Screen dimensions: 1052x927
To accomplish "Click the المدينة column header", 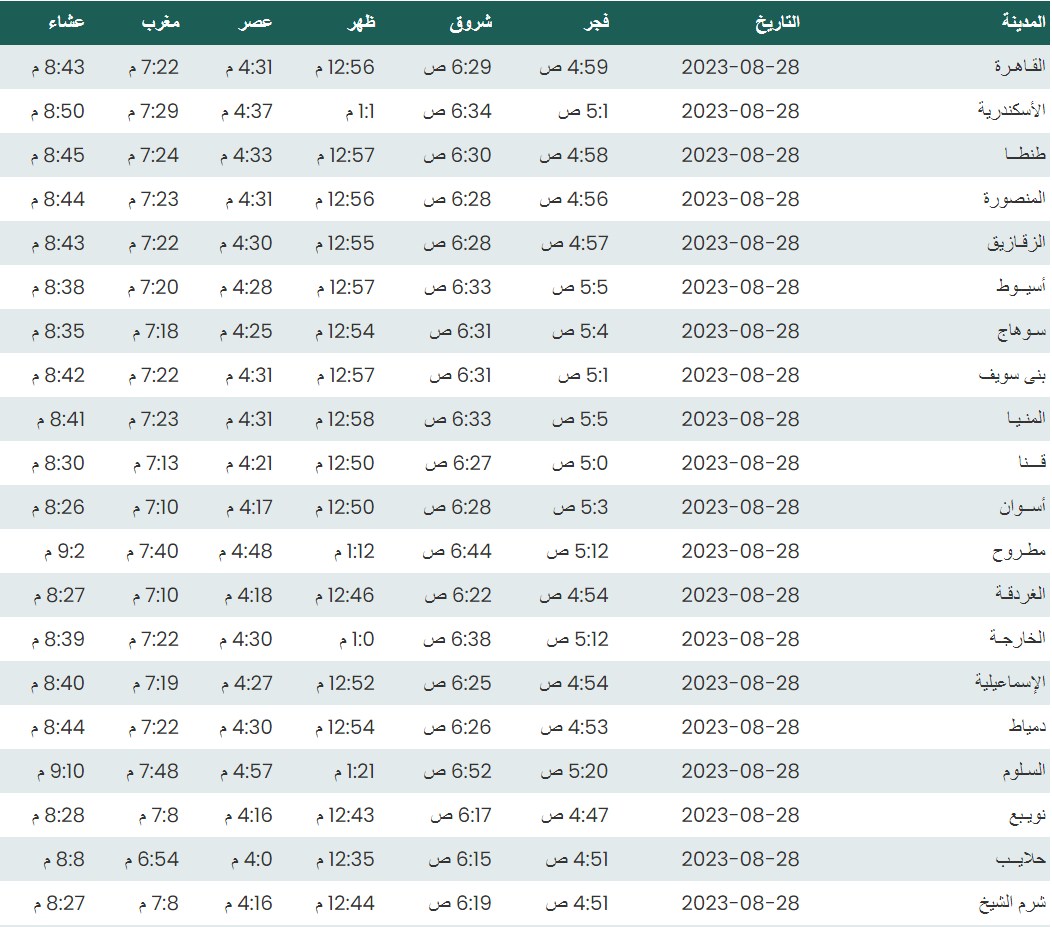I will click(x=1024, y=21).
